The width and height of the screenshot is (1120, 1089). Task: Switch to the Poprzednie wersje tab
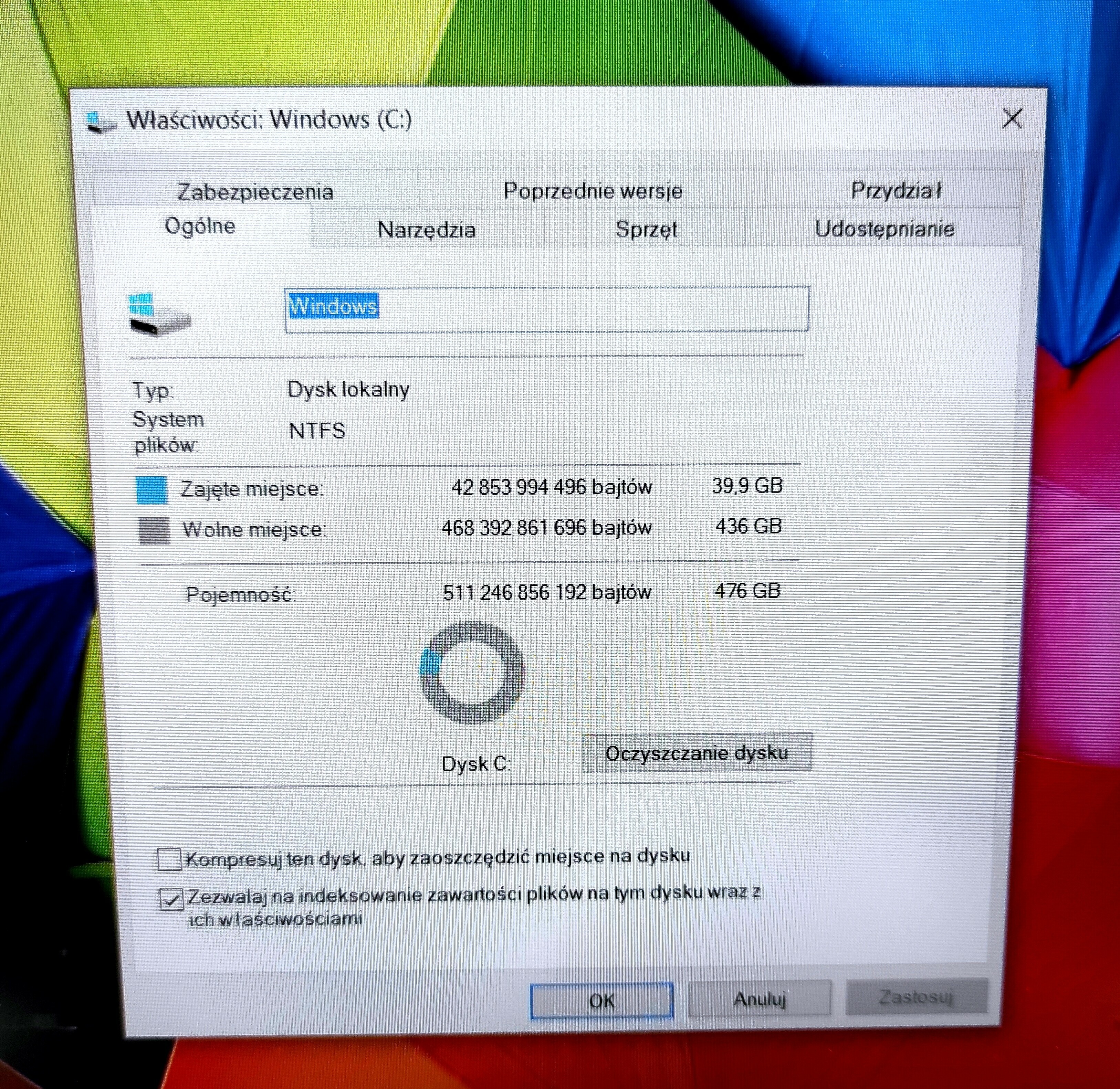593,190
